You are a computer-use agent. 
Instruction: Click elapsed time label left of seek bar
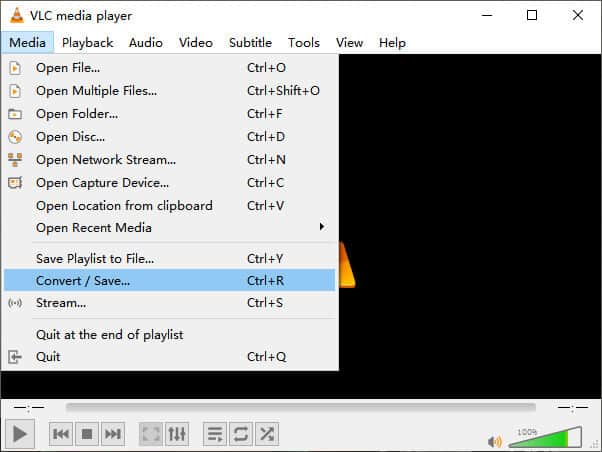point(29,407)
